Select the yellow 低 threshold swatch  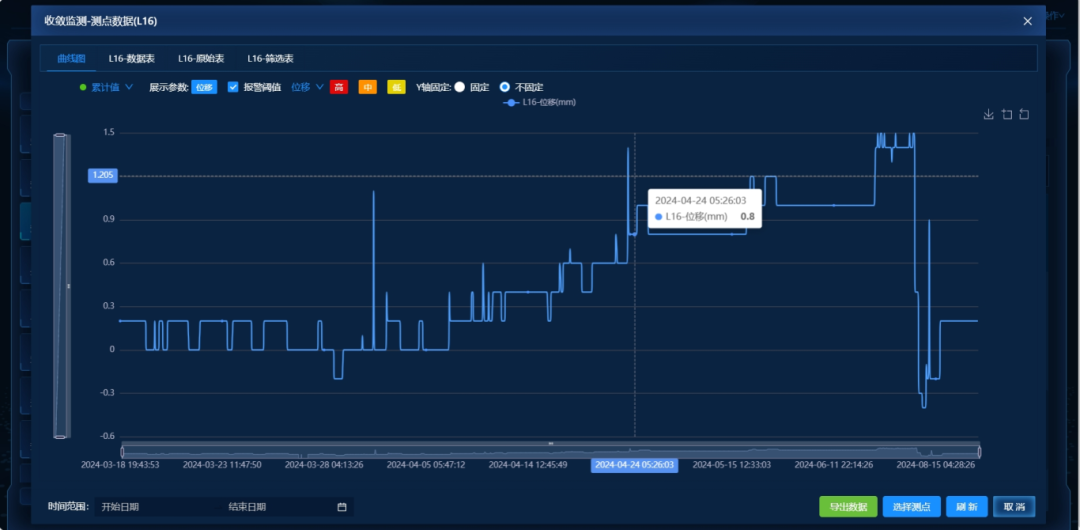[397, 88]
